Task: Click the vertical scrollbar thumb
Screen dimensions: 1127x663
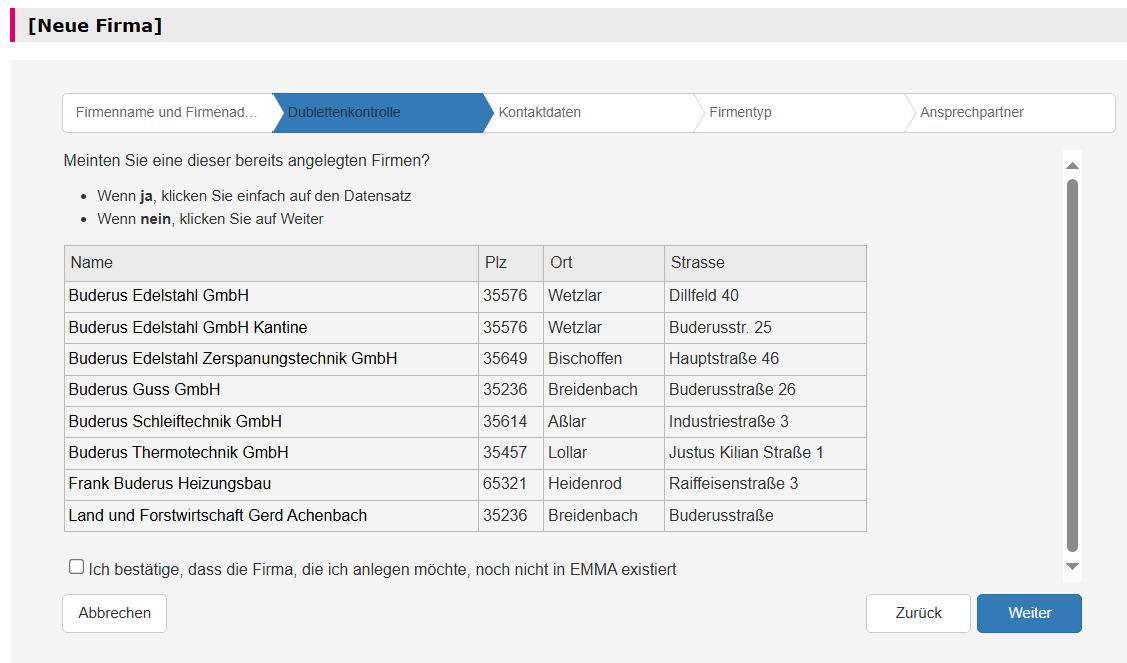Action: click(x=1072, y=366)
